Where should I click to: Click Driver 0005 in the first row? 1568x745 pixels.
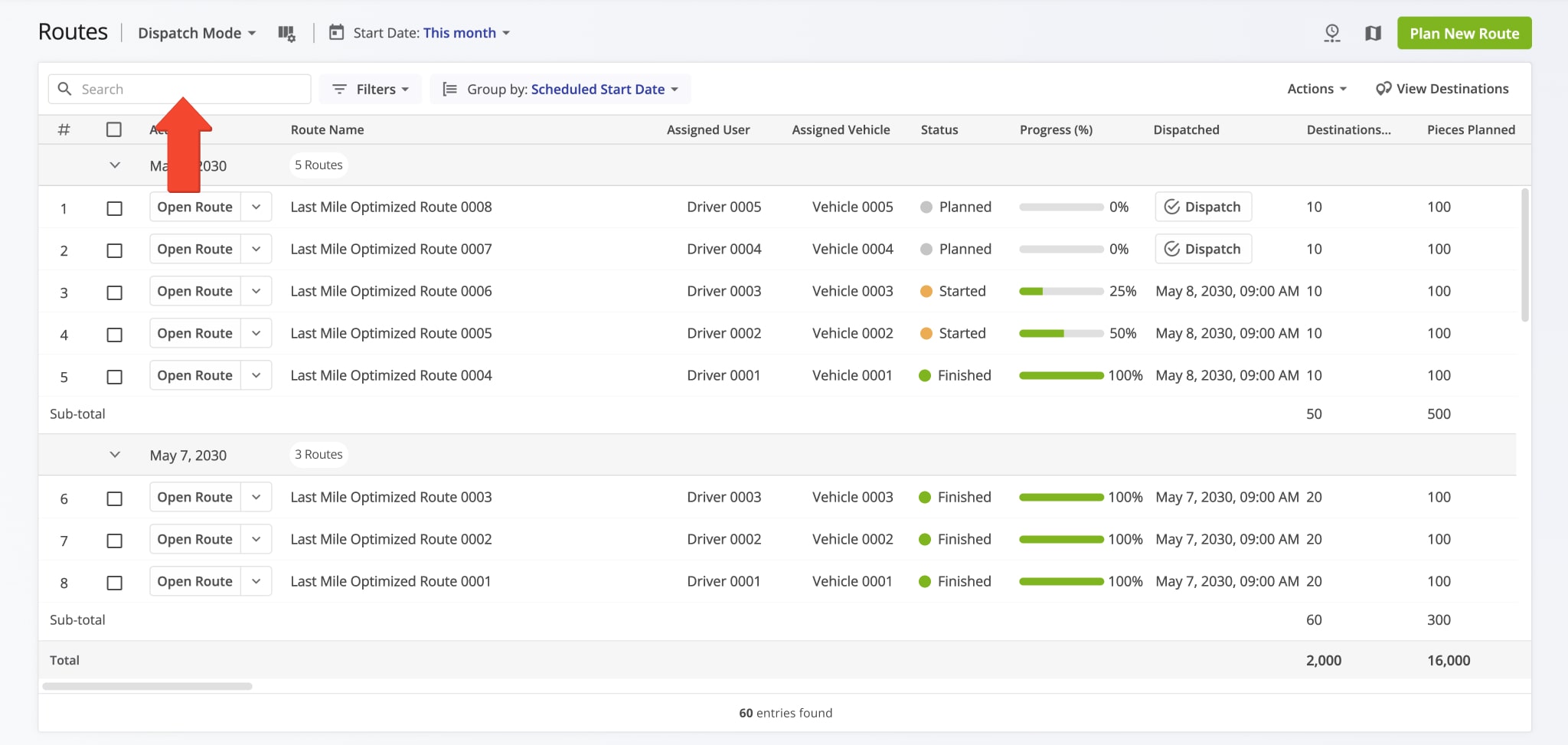pos(724,207)
